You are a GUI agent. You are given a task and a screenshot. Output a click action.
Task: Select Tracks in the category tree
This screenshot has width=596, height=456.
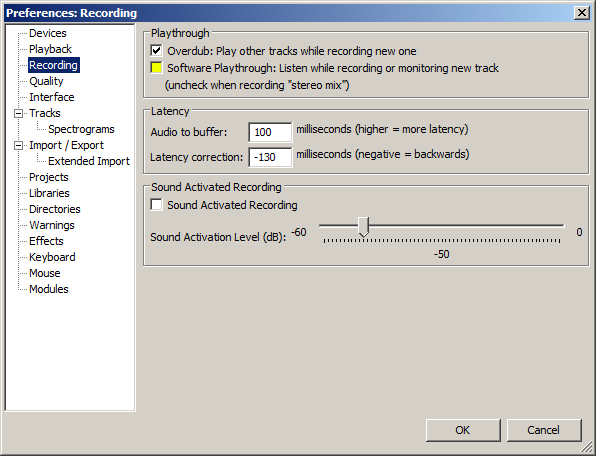click(45, 113)
